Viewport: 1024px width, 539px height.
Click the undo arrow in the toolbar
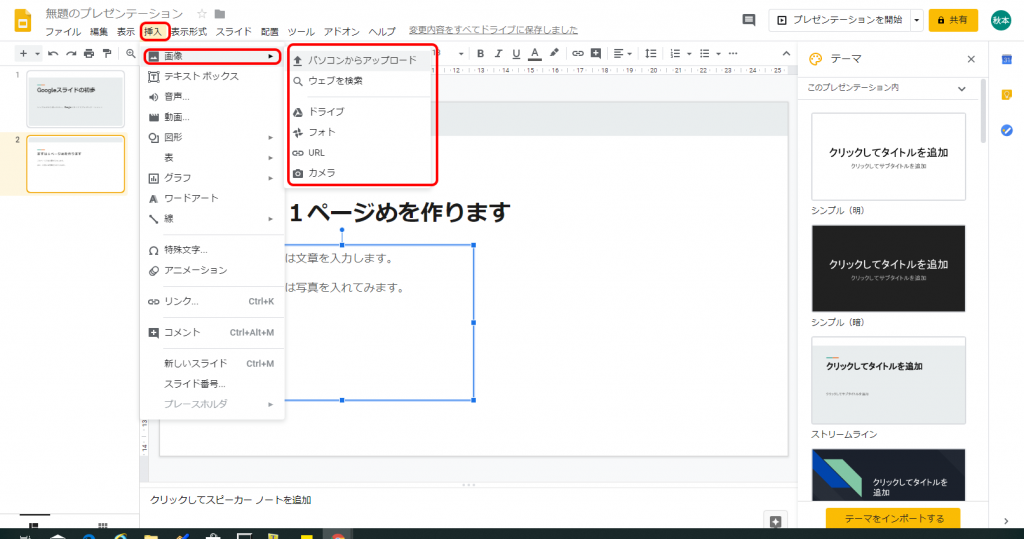point(53,54)
